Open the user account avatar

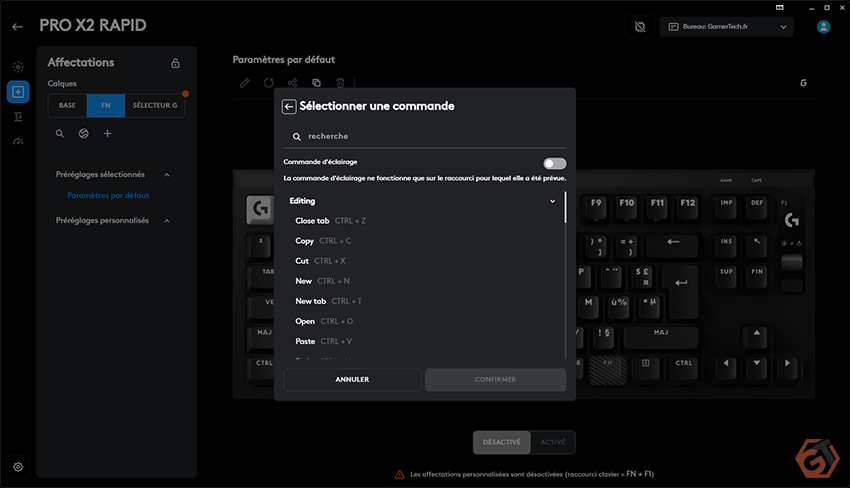pyautogui.click(x=823, y=27)
